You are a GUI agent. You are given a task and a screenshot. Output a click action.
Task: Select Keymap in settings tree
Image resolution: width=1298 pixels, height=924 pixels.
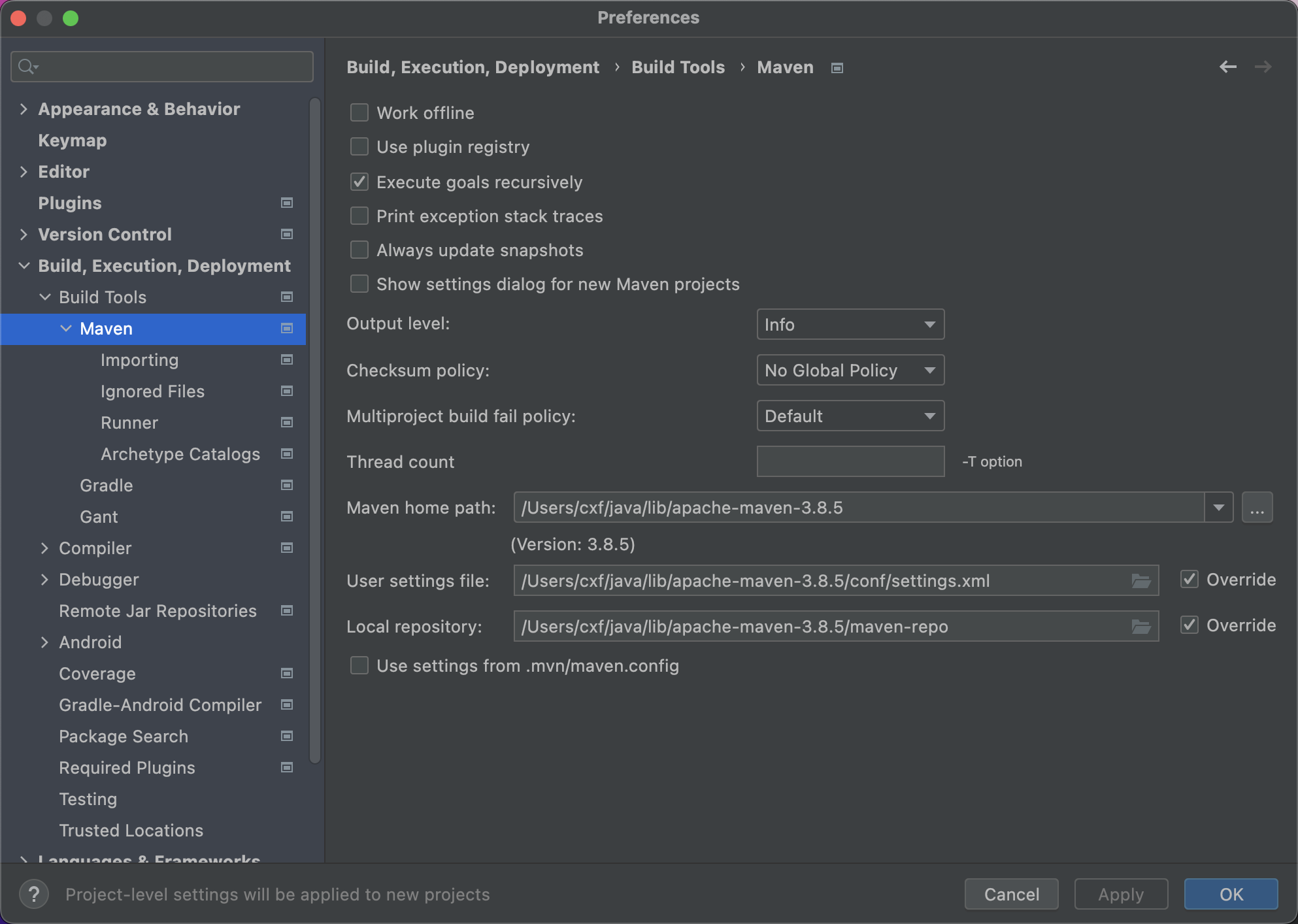pyautogui.click(x=72, y=140)
